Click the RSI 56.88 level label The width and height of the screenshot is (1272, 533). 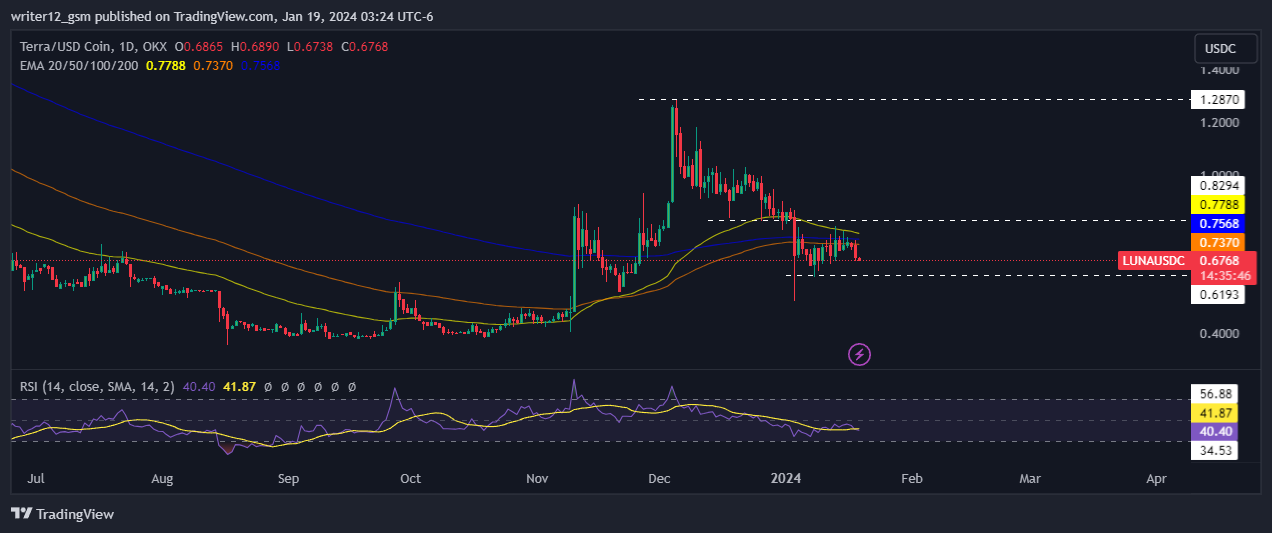point(1216,393)
